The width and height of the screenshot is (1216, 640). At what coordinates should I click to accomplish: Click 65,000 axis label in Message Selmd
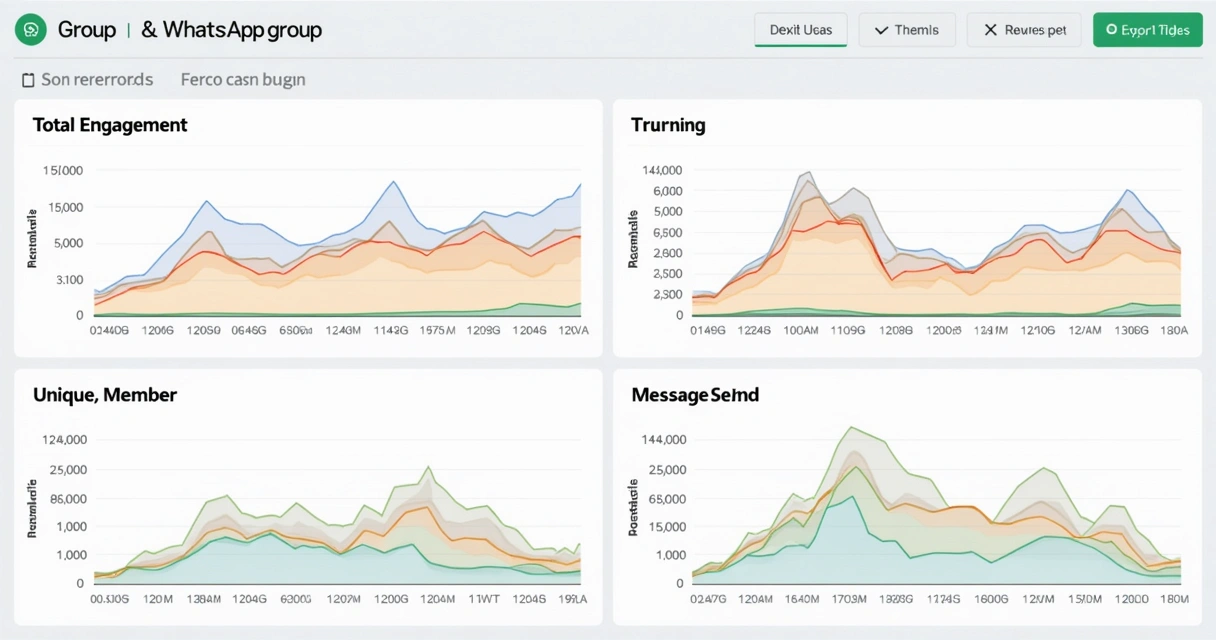tap(666, 498)
